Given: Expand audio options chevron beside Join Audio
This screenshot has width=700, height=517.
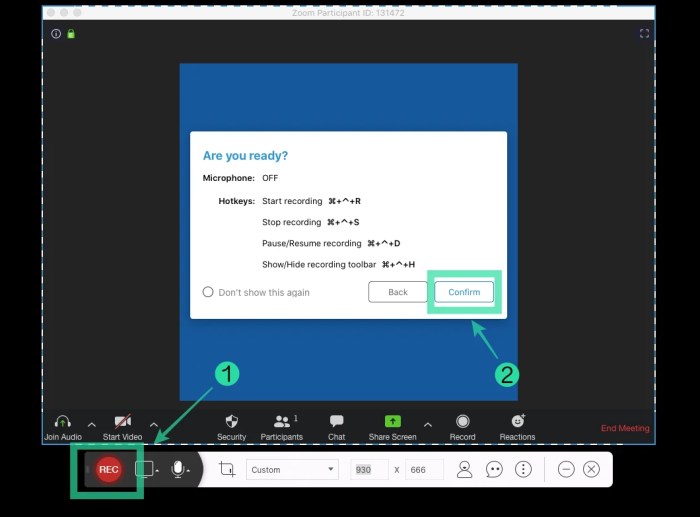Looking at the screenshot, I should click(92, 425).
